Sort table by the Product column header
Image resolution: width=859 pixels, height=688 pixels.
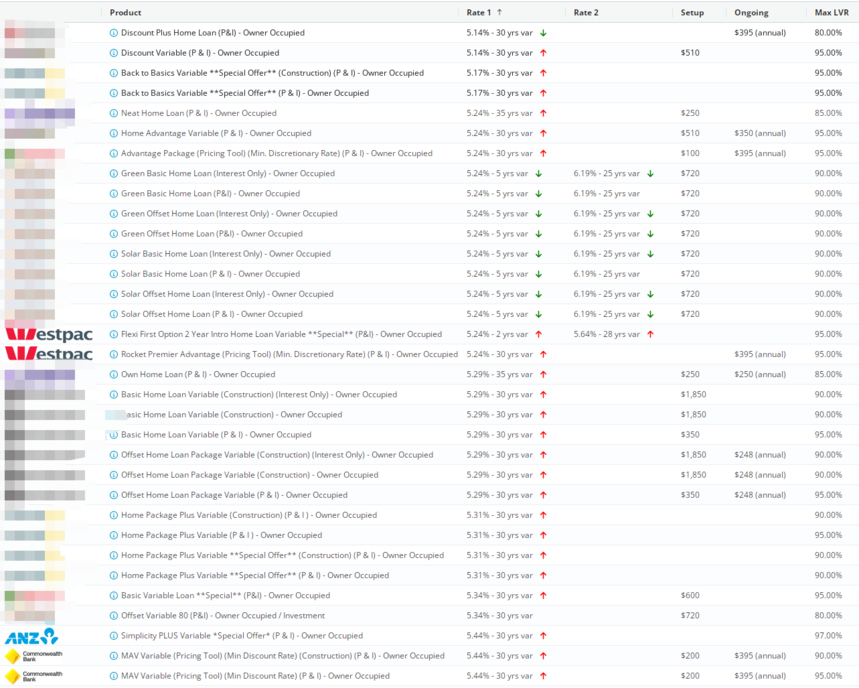[125, 13]
